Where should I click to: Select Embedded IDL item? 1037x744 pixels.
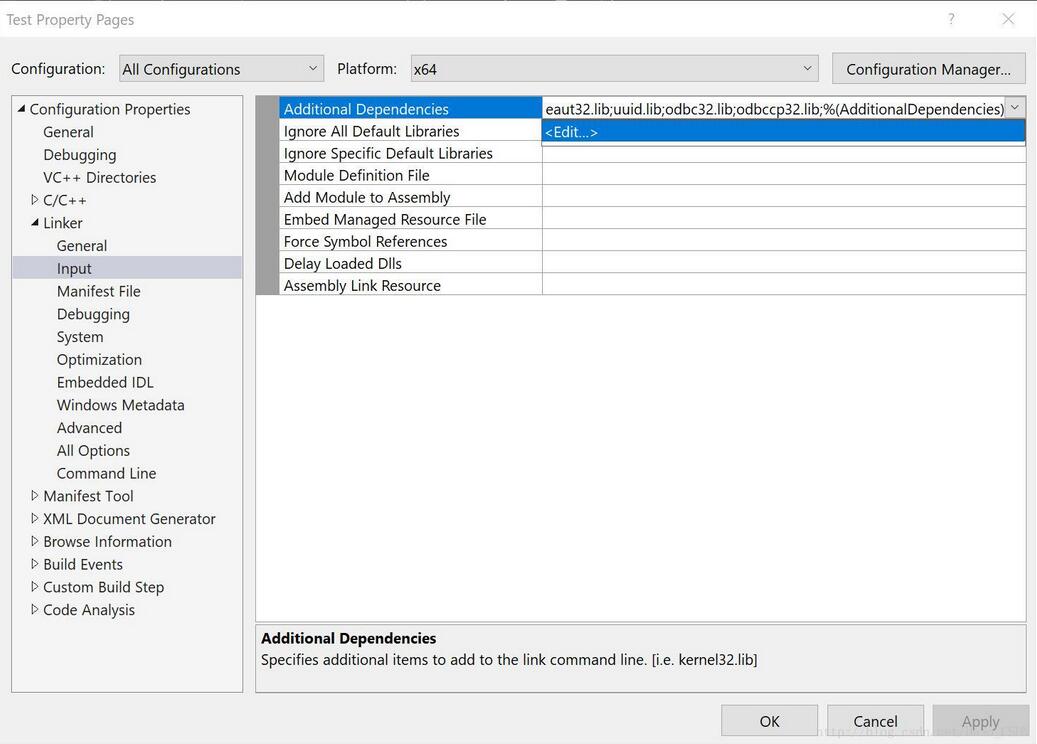[105, 382]
